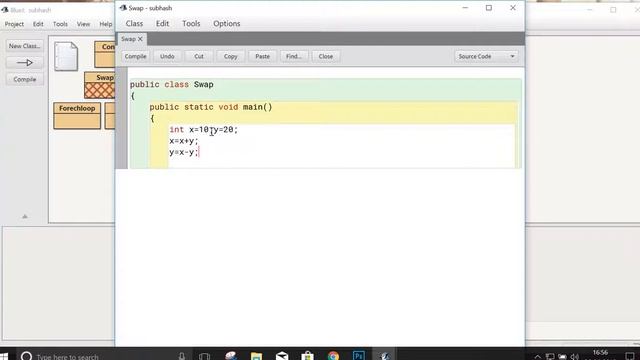This screenshot has height=360, width=640.
Task: Open the Class menu in Swap editor
Action: 134,24
